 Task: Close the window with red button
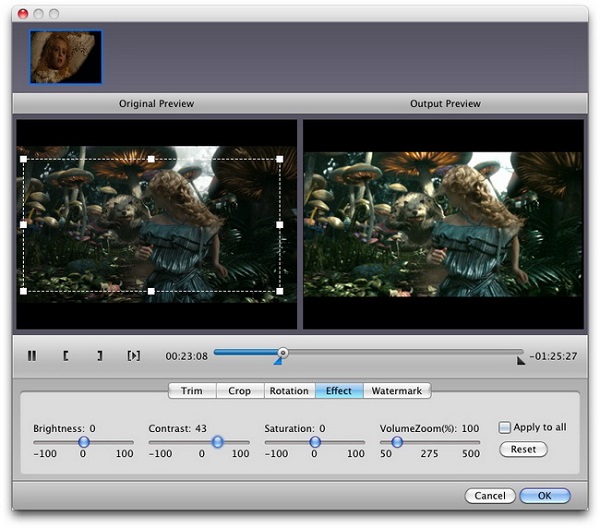point(23,14)
